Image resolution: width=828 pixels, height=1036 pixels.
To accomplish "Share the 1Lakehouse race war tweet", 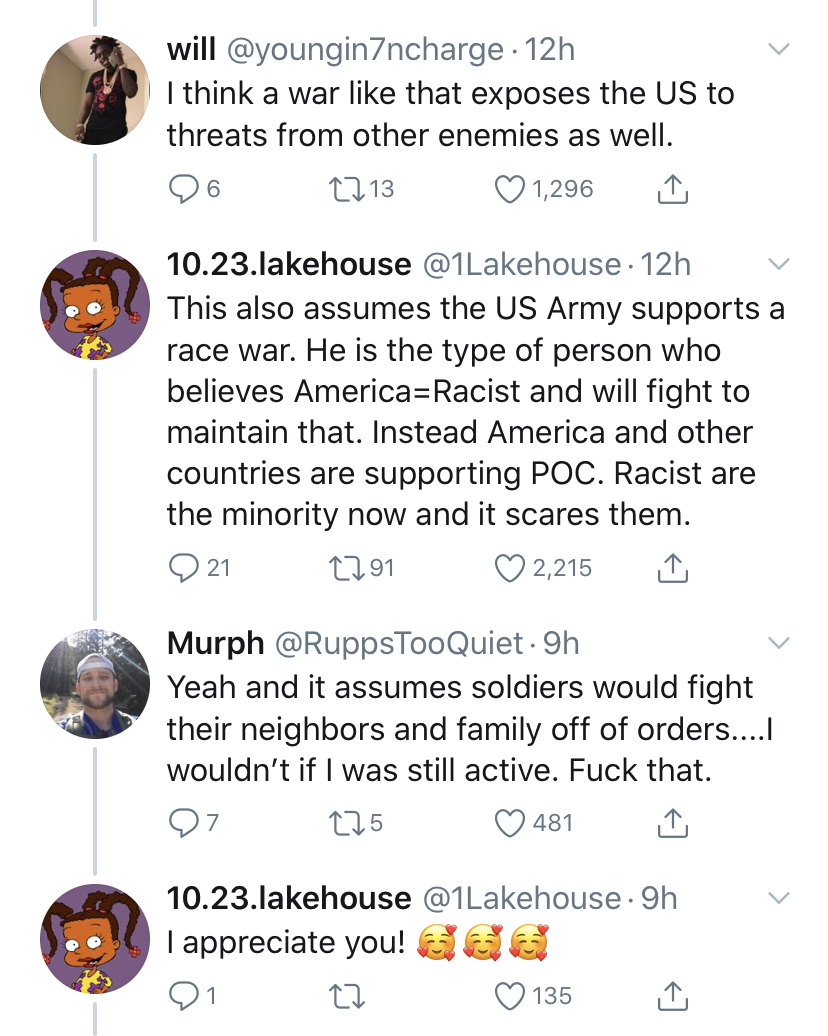I will click(x=672, y=568).
